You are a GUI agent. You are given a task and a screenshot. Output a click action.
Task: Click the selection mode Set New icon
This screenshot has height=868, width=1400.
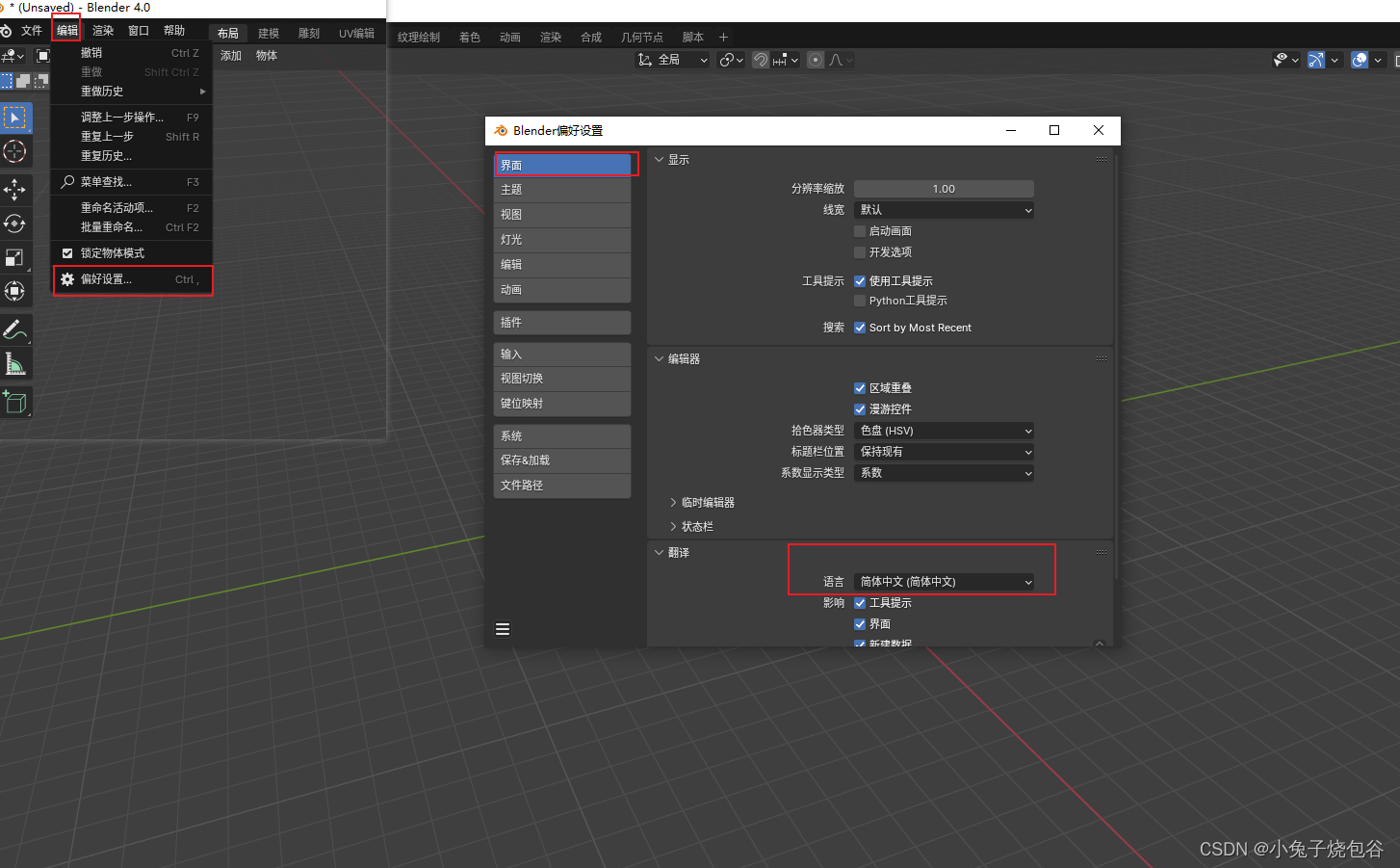7,81
